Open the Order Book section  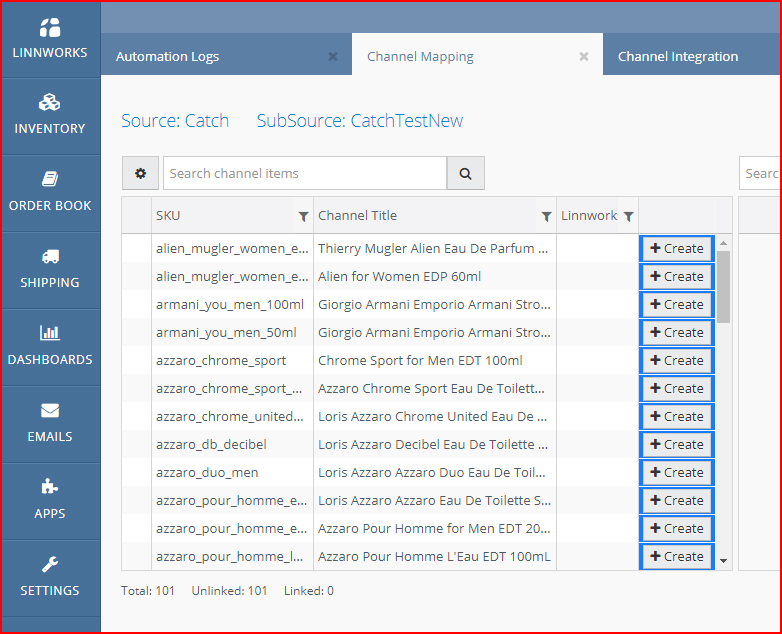tap(50, 193)
